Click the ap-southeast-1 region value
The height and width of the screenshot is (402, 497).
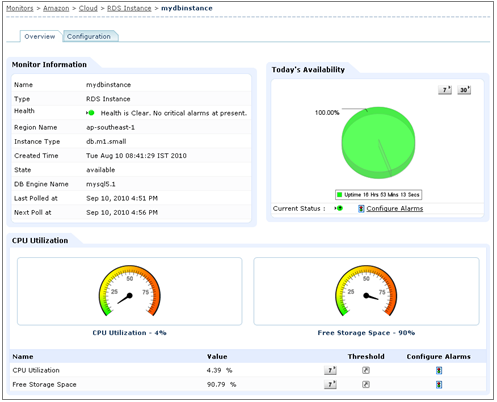110,127
